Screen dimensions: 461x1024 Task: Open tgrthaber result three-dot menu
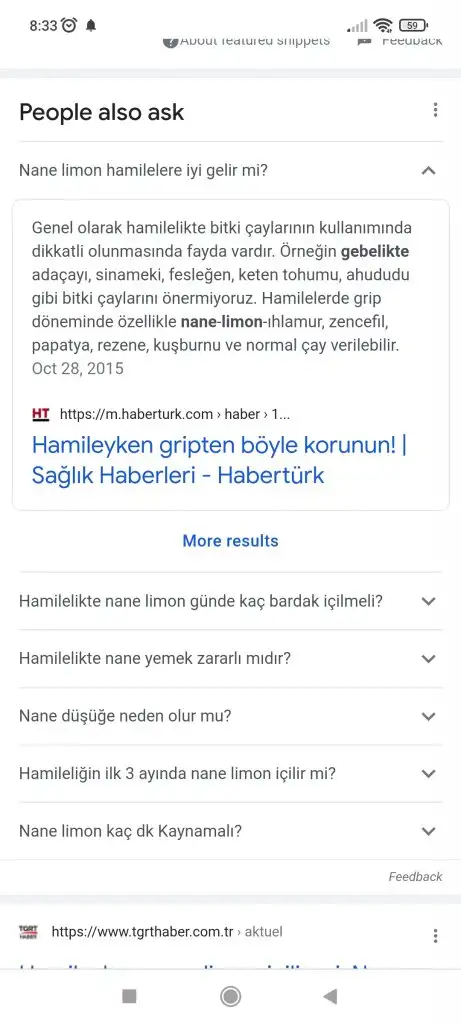pyautogui.click(x=435, y=936)
